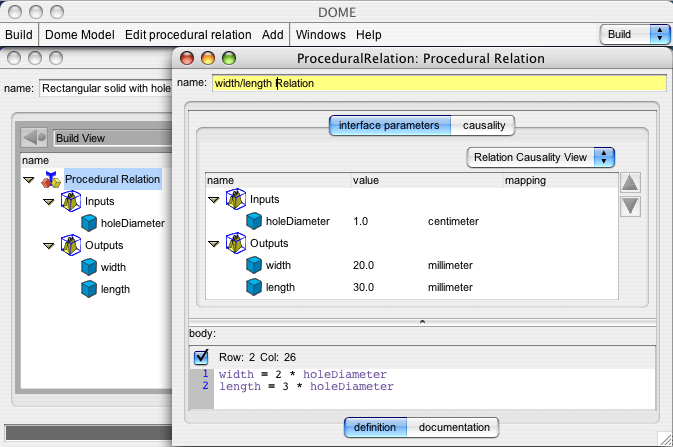Click the length cube icon in the parameters table
The height and width of the screenshot is (447, 673).
pyautogui.click(x=254, y=287)
